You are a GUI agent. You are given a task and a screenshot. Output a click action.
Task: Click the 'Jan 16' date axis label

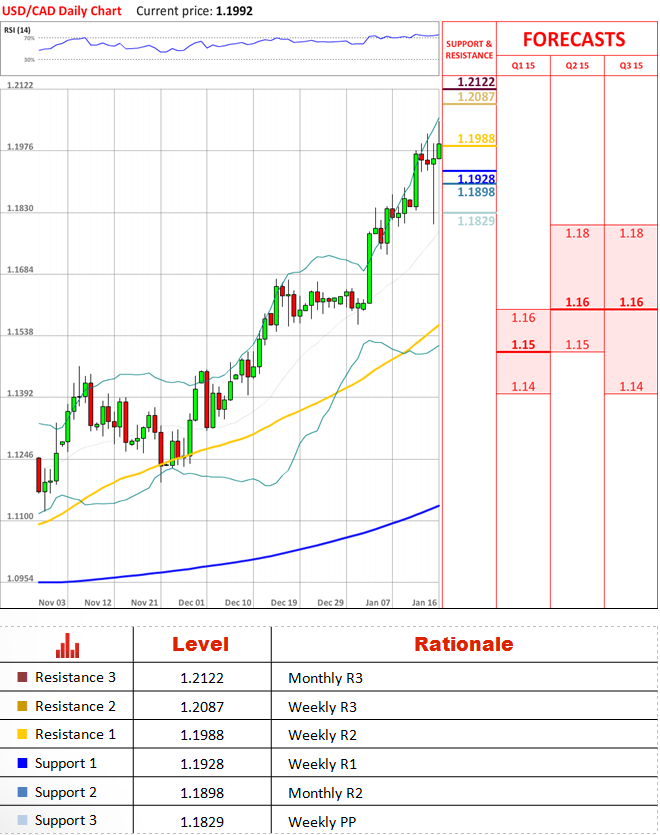pos(424,602)
